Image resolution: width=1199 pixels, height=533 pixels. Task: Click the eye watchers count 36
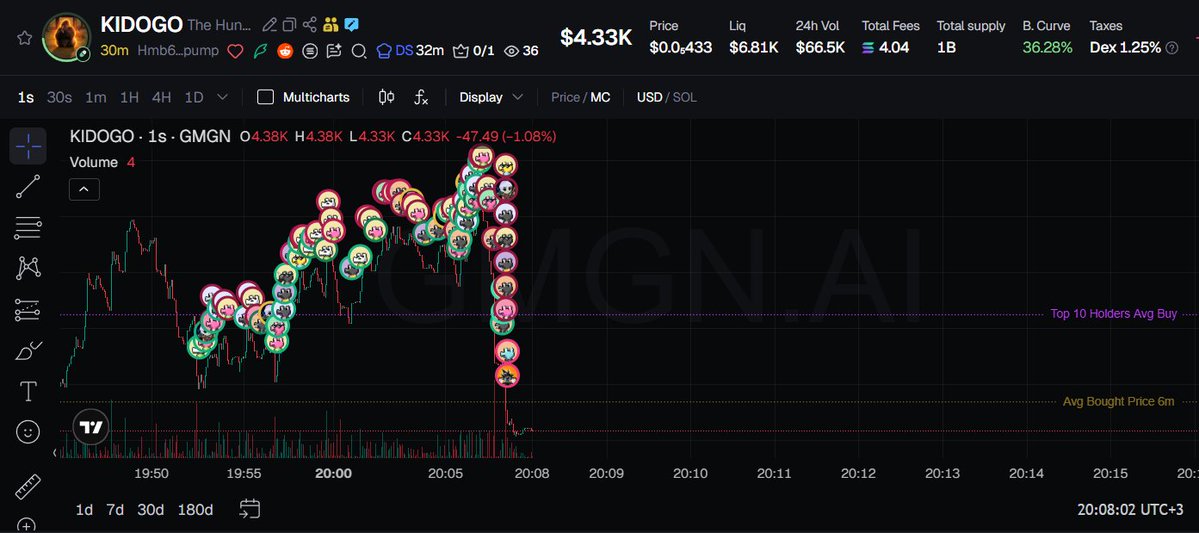(522, 51)
